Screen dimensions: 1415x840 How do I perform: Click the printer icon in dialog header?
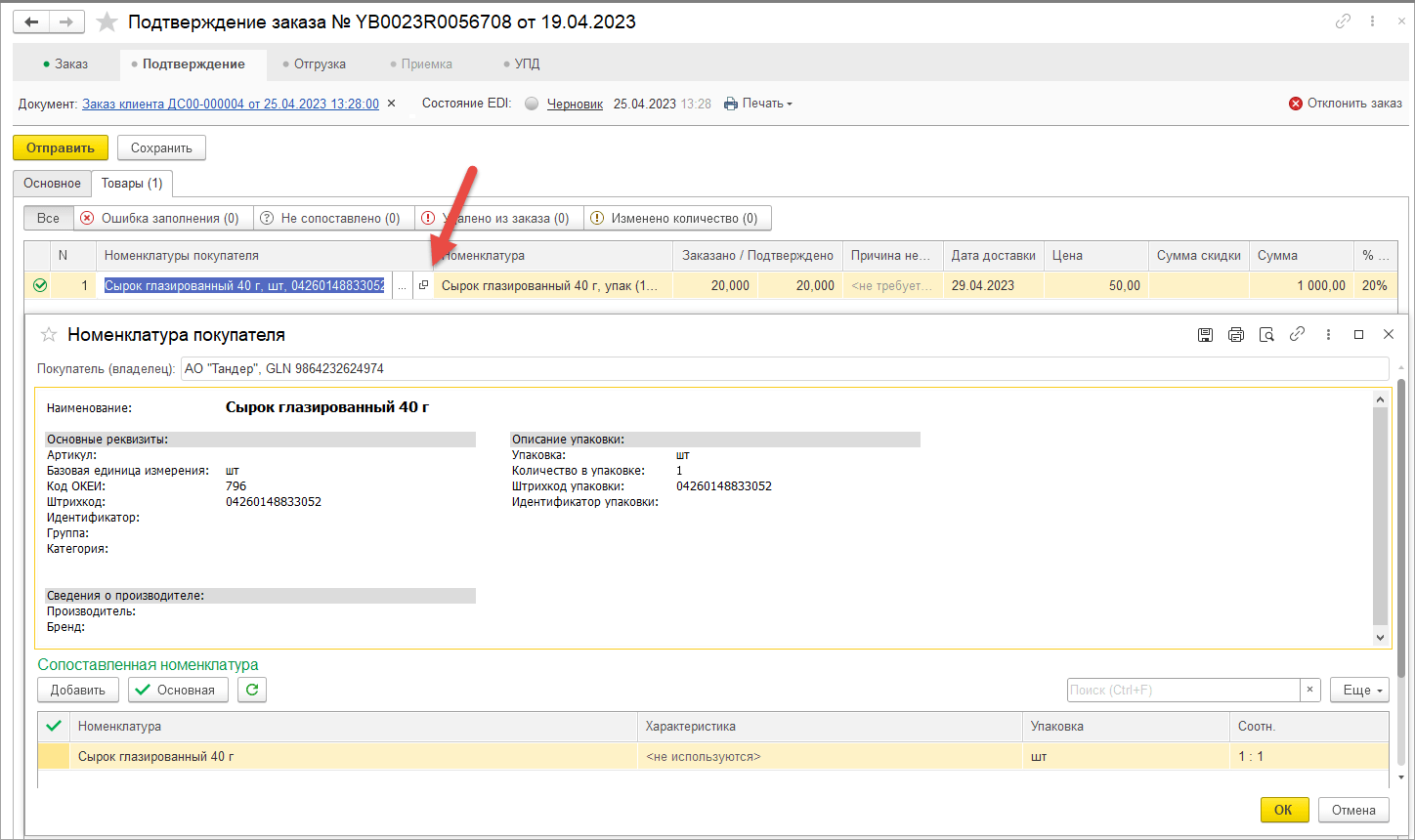pos(1235,334)
